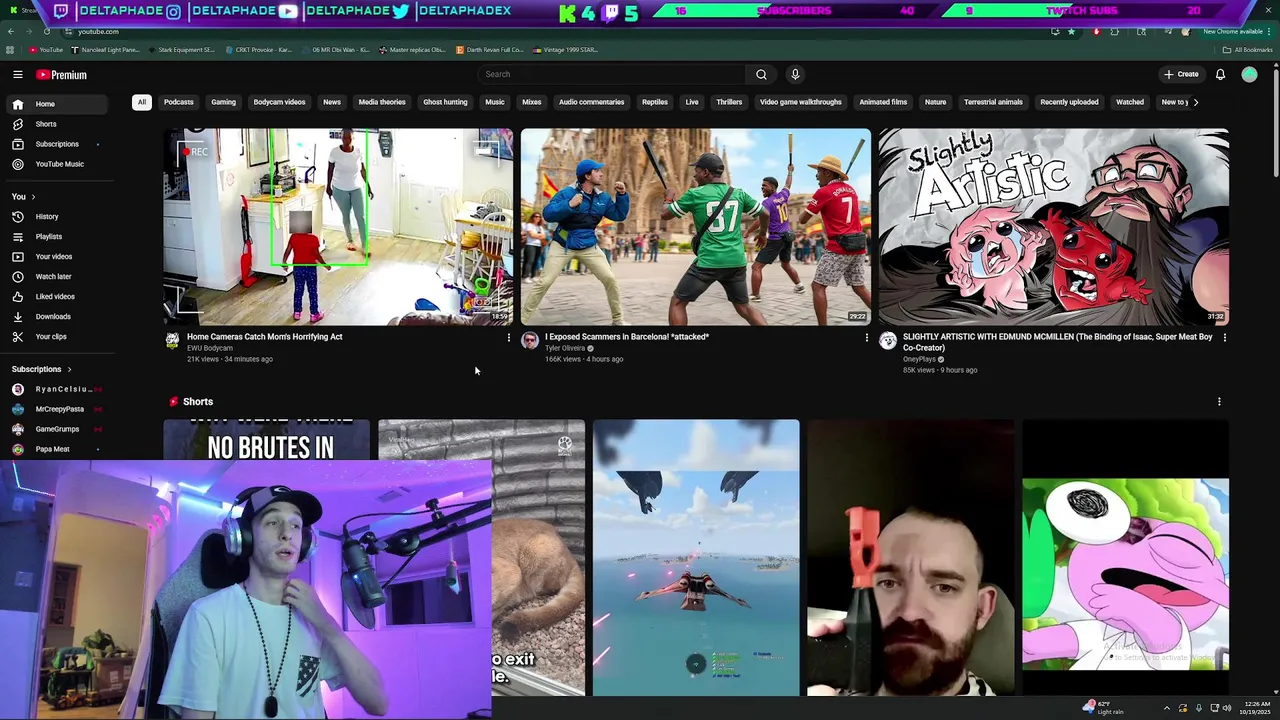Open Playlists in sidebar
Viewport: 1280px width, 720px height.
[56, 237]
